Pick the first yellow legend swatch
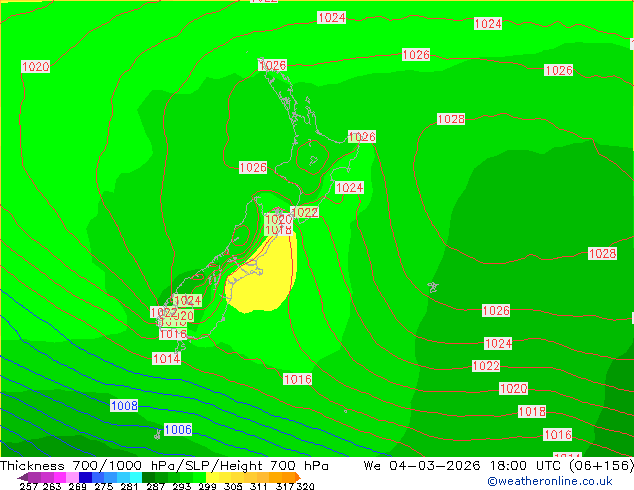 click(x=212, y=477)
